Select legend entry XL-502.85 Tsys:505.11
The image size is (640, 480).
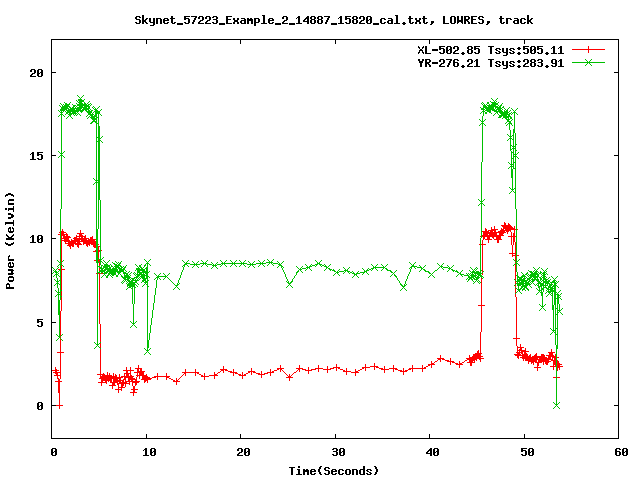490,50
